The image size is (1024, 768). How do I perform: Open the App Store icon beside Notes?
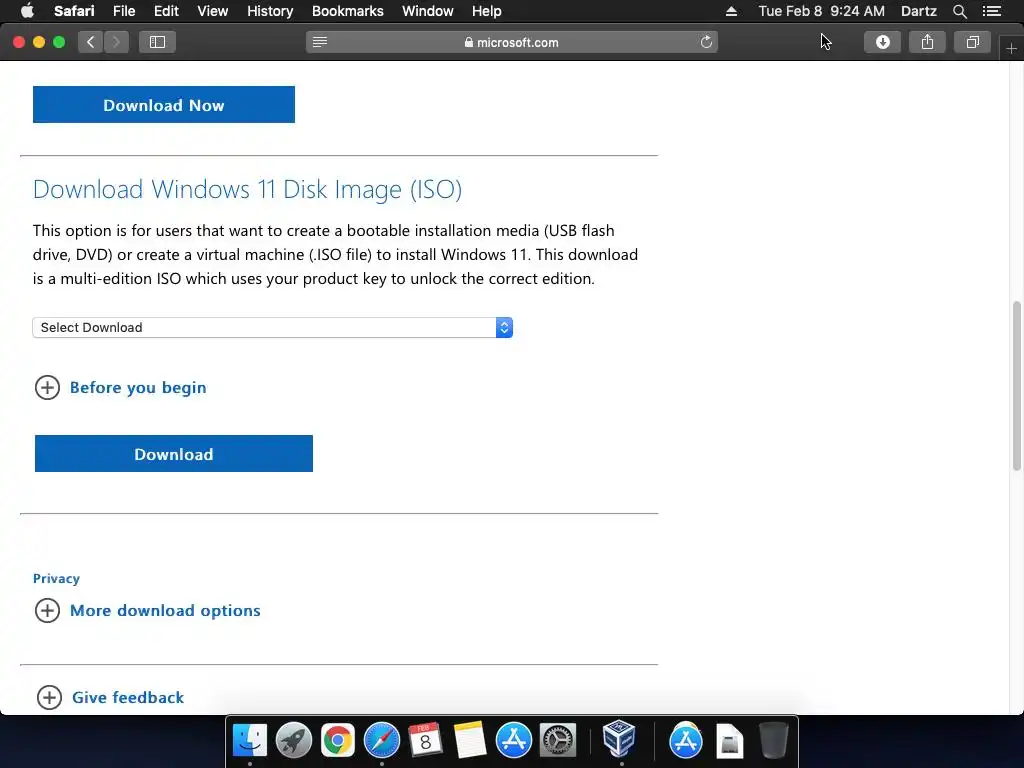coord(513,740)
